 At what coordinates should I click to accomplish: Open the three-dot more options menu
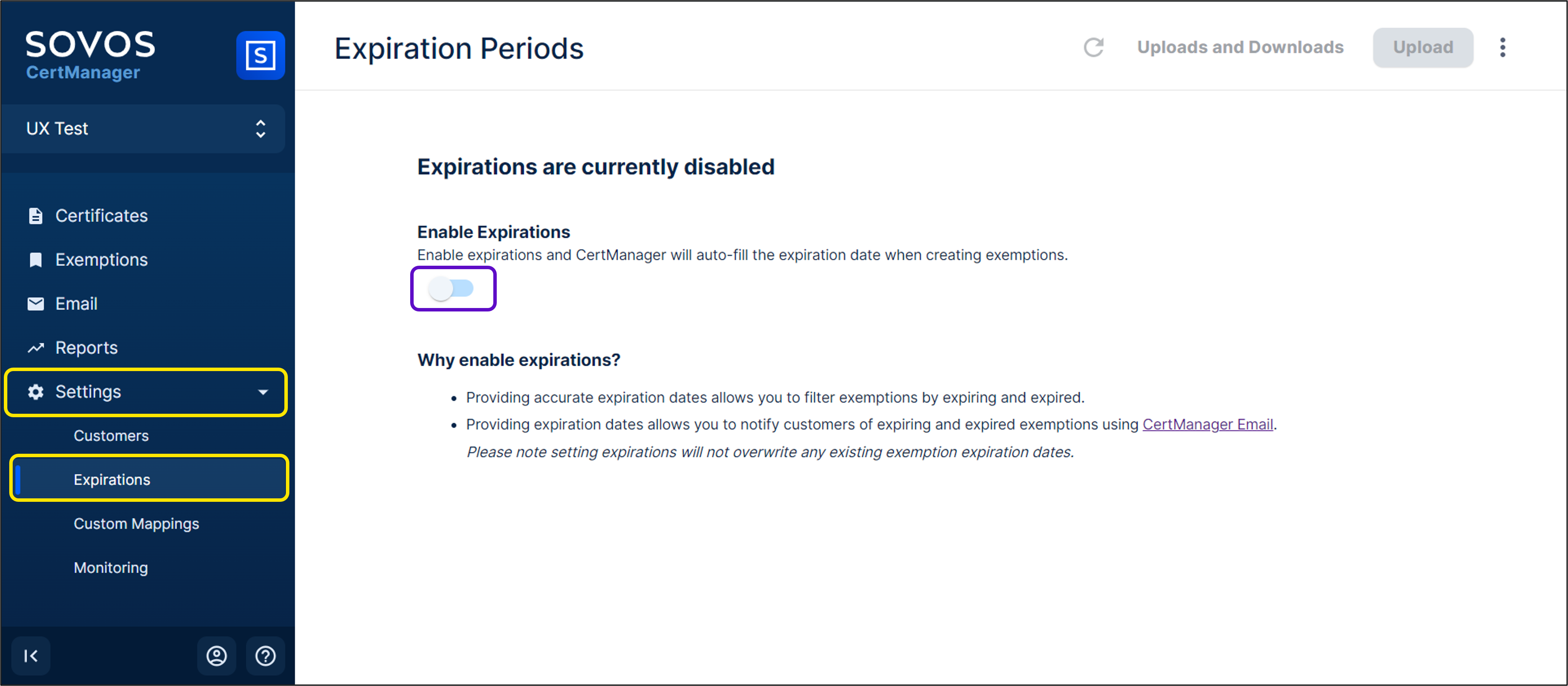click(1502, 47)
